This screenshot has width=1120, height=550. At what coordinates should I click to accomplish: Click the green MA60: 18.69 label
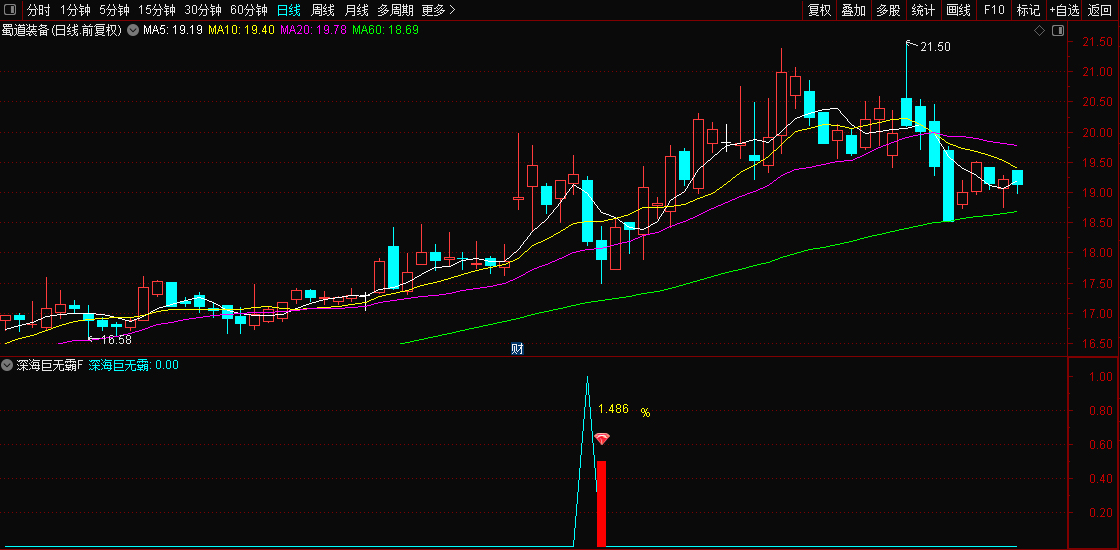coord(386,30)
